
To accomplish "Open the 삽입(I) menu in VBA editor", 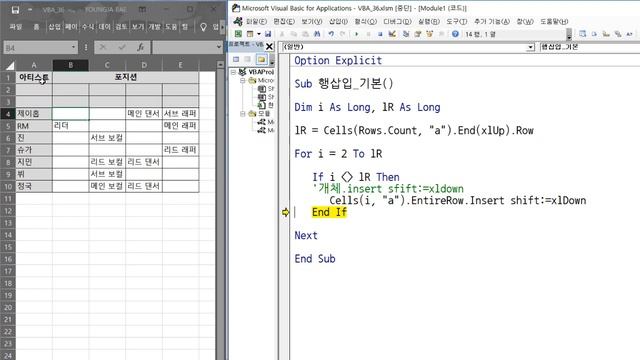I will 338,21.
